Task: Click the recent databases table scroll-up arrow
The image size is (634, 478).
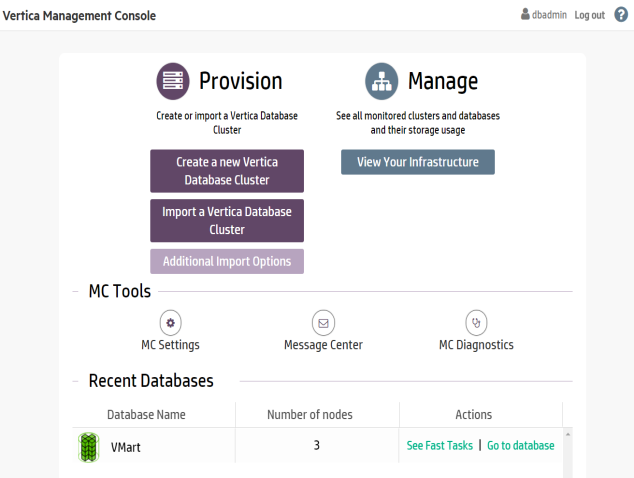Action: click(568, 434)
